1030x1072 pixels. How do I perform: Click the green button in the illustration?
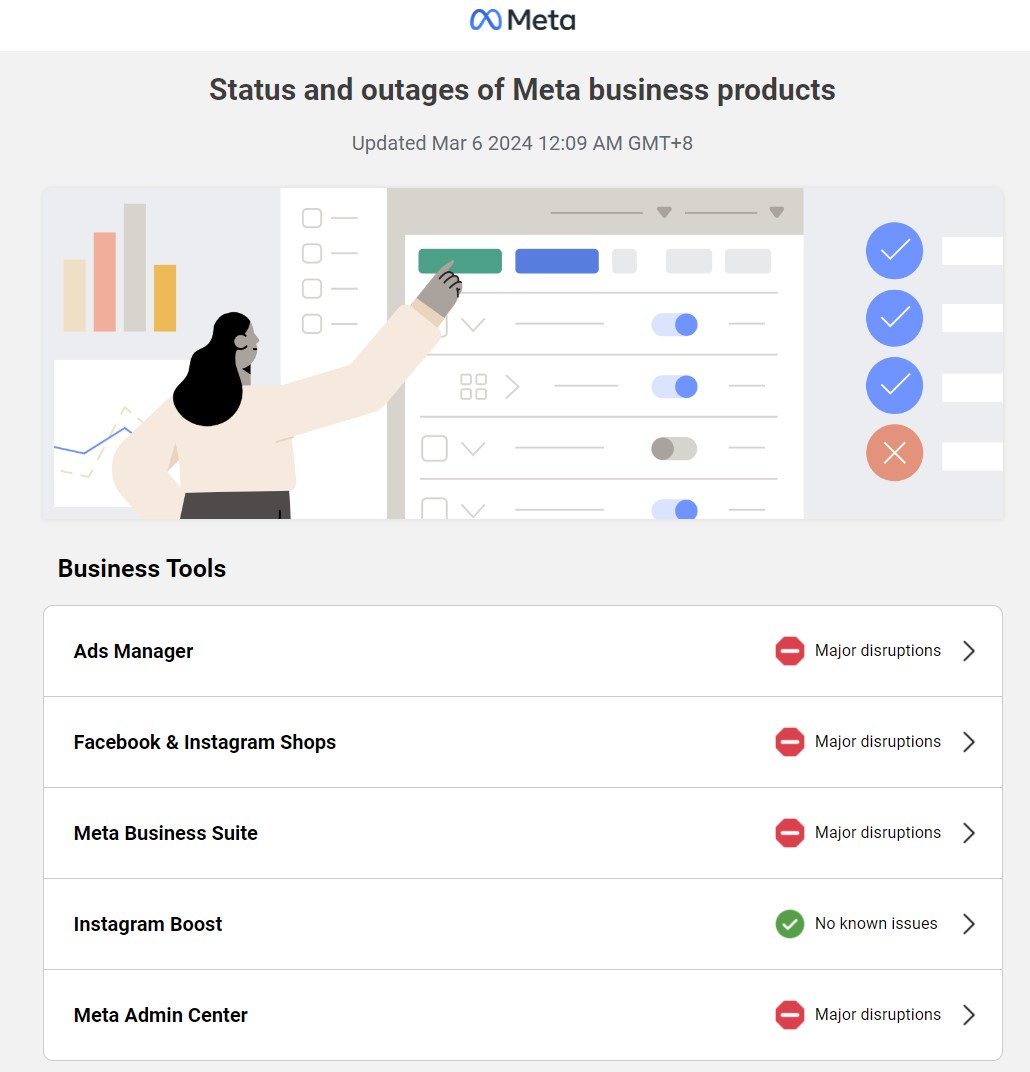pyautogui.click(x=460, y=261)
